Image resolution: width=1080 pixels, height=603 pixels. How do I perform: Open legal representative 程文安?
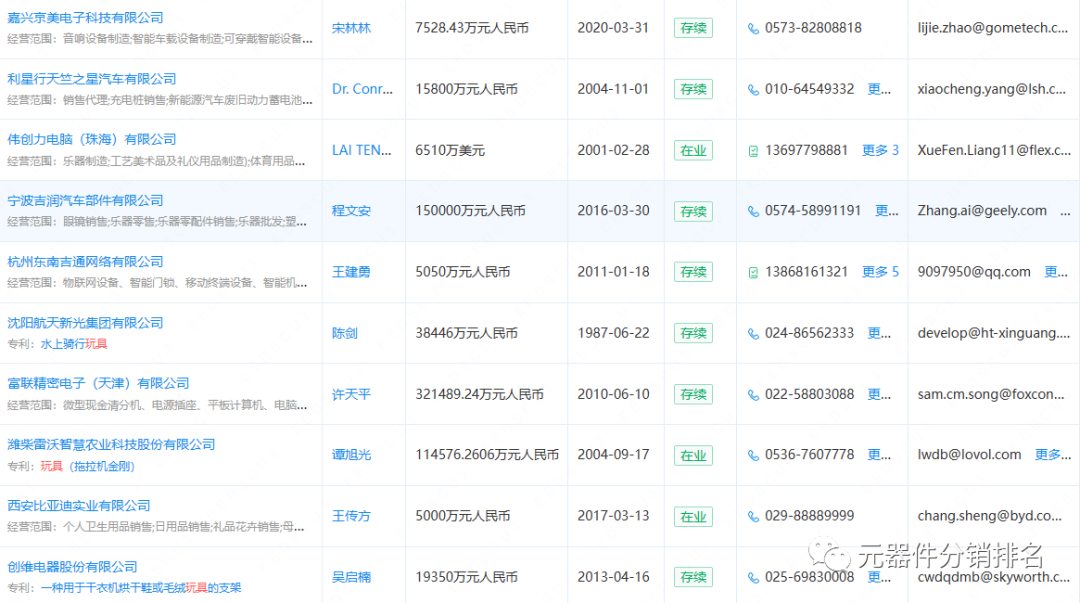click(x=351, y=211)
